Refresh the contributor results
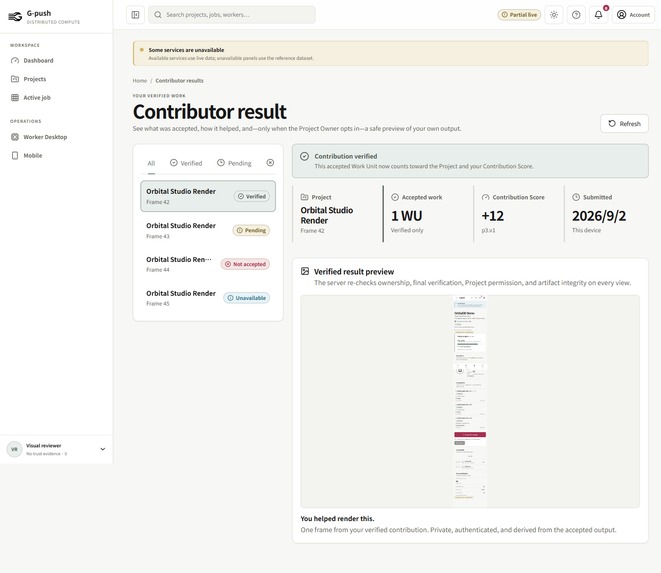The width and height of the screenshot is (661, 573). [624, 124]
